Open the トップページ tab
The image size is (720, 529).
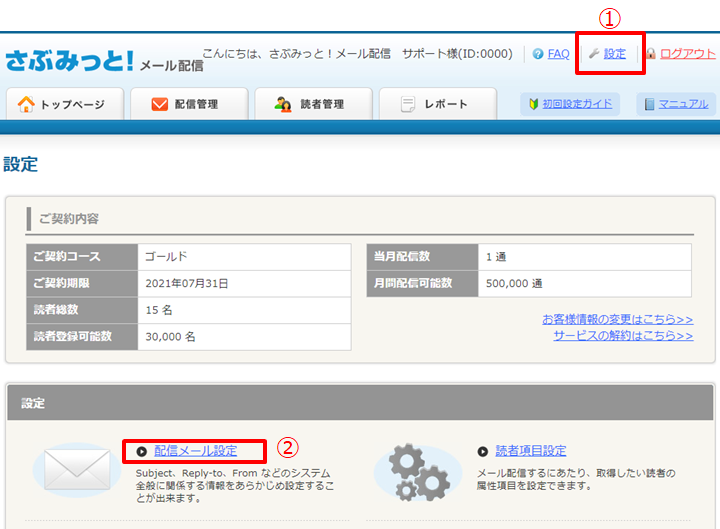pyautogui.click(x=65, y=104)
